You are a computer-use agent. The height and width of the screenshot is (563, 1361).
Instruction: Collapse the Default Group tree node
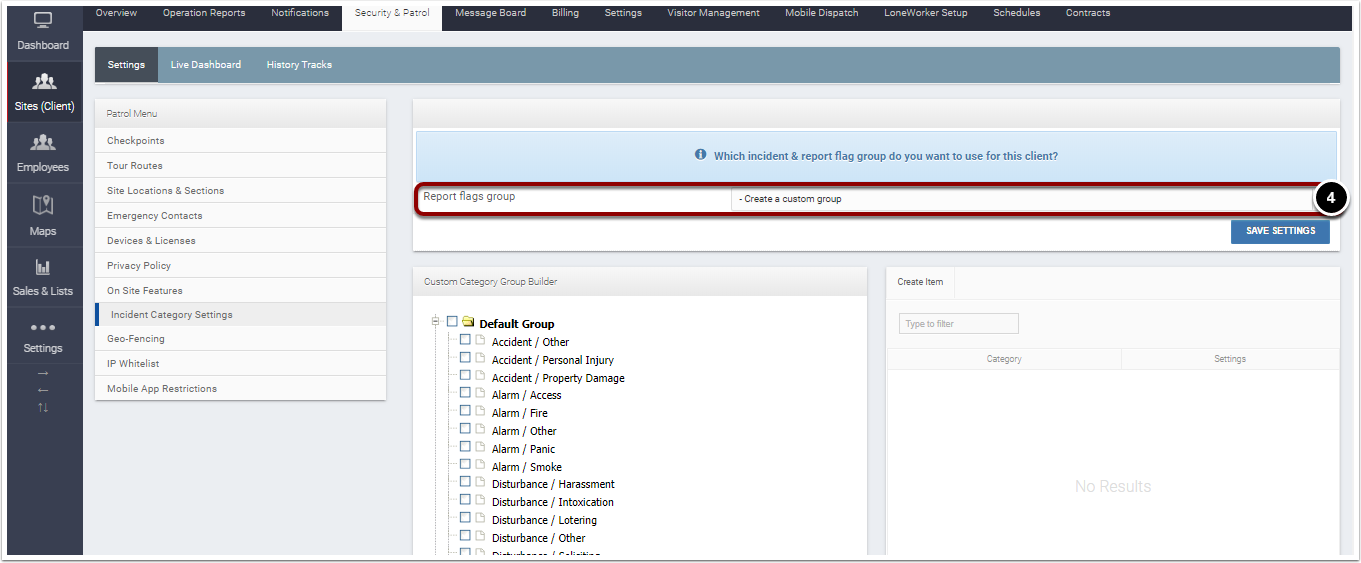click(x=436, y=322)
